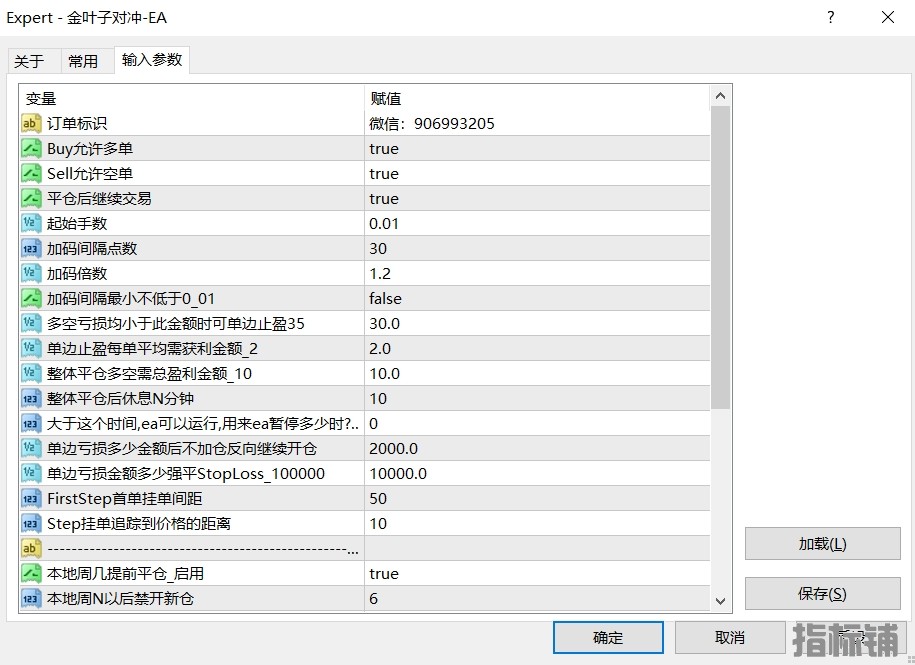Click the 取消 button

[730, 638]
